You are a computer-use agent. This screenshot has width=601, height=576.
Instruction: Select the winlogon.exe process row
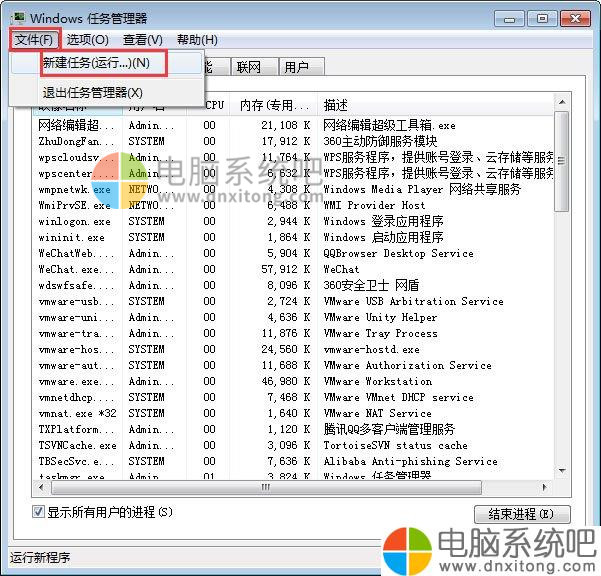pyautogui.click(x=293, y=222)
